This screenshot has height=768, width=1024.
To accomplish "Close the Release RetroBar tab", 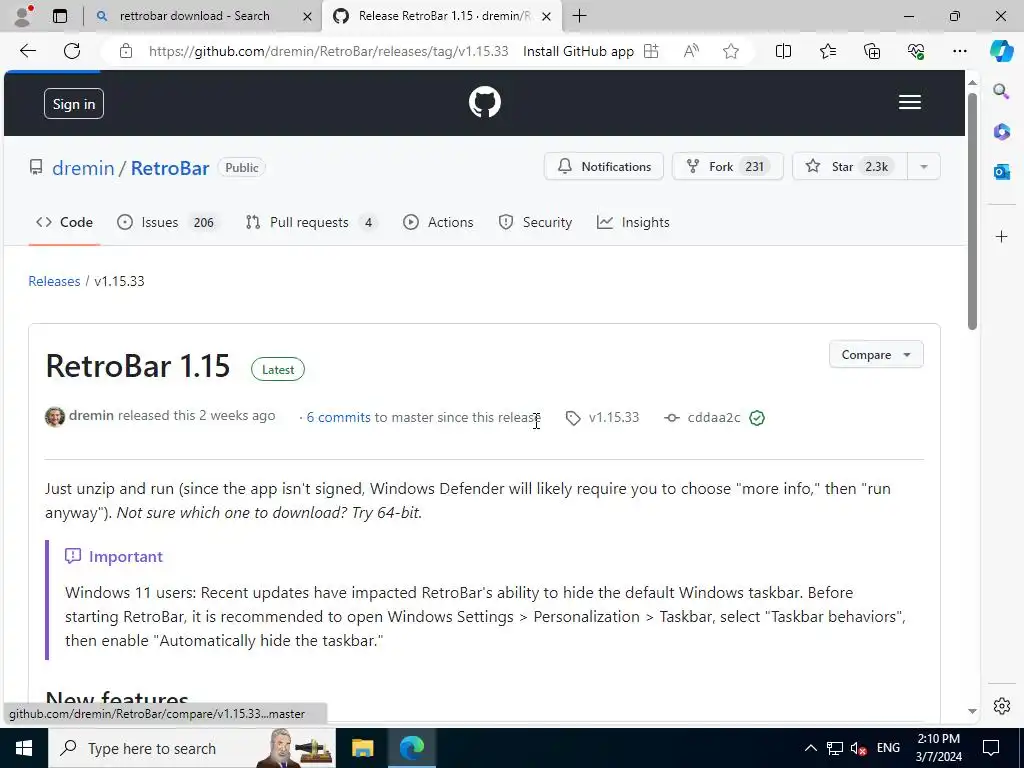I will pos(547,16).
